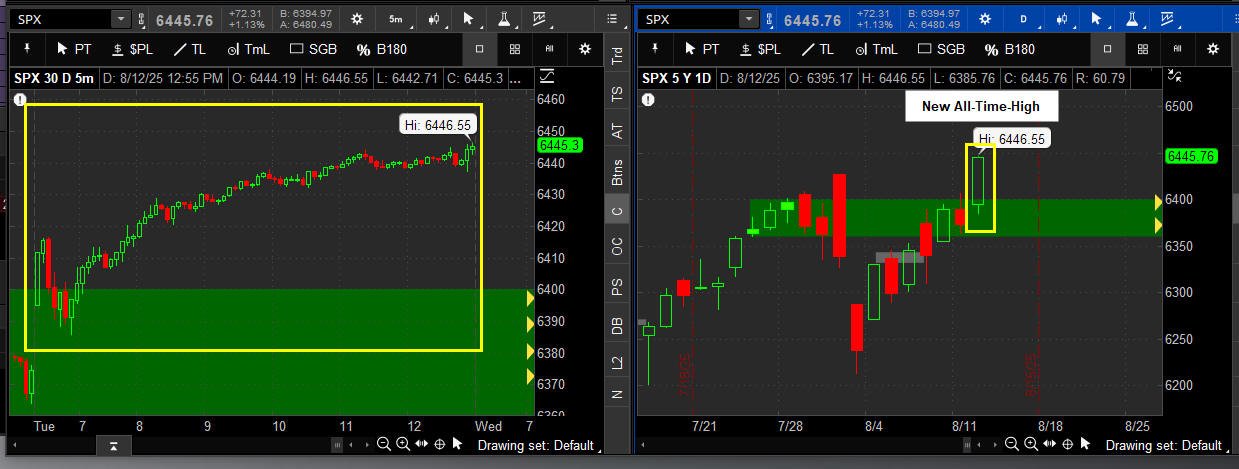Open the SPX symbol dropdown on left chart
1239x469 pixels.
click(x=120, y=19)
